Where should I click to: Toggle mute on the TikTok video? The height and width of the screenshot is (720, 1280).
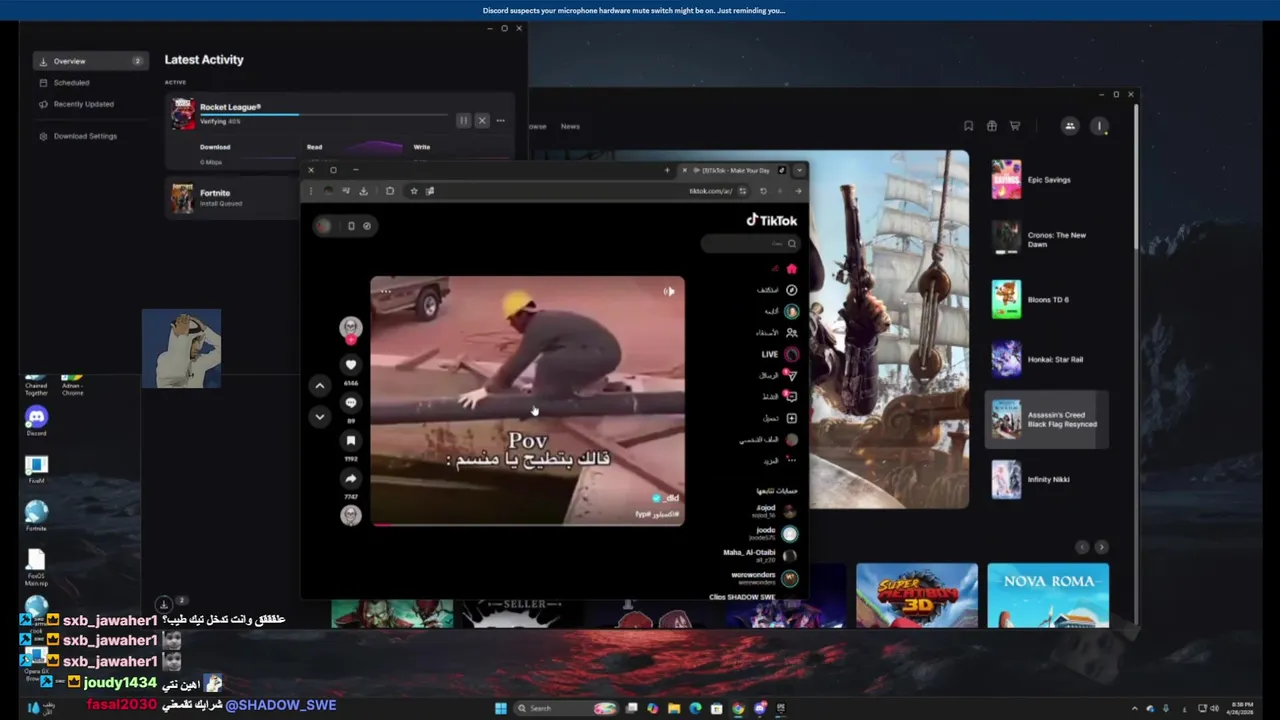[x=669, y=291]
